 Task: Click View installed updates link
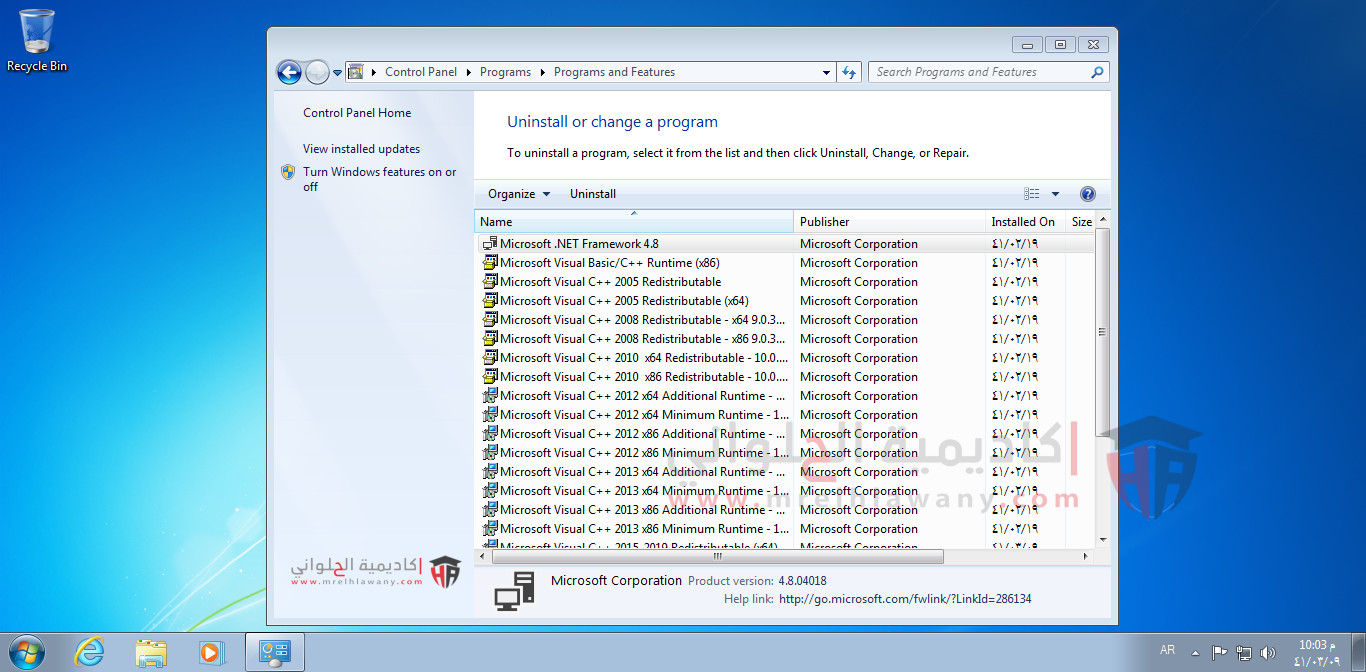click(361, 149)
